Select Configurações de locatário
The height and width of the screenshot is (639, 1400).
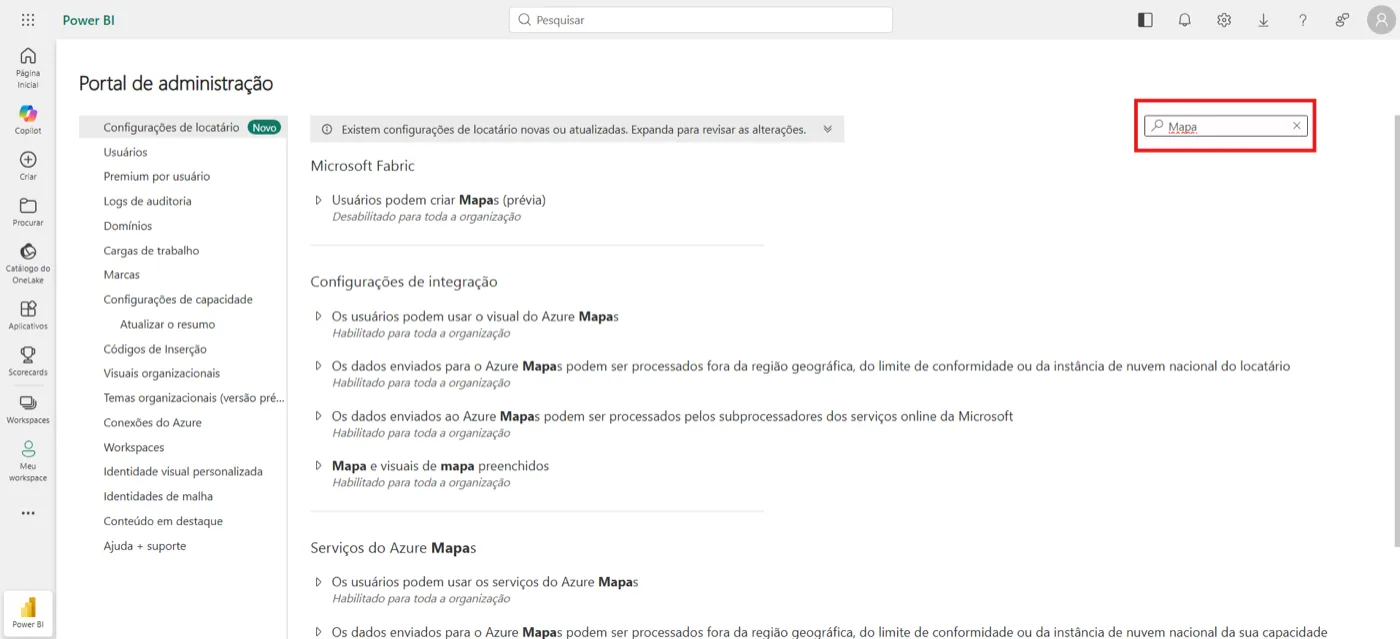pyautogui.click(x=184, y=128)
